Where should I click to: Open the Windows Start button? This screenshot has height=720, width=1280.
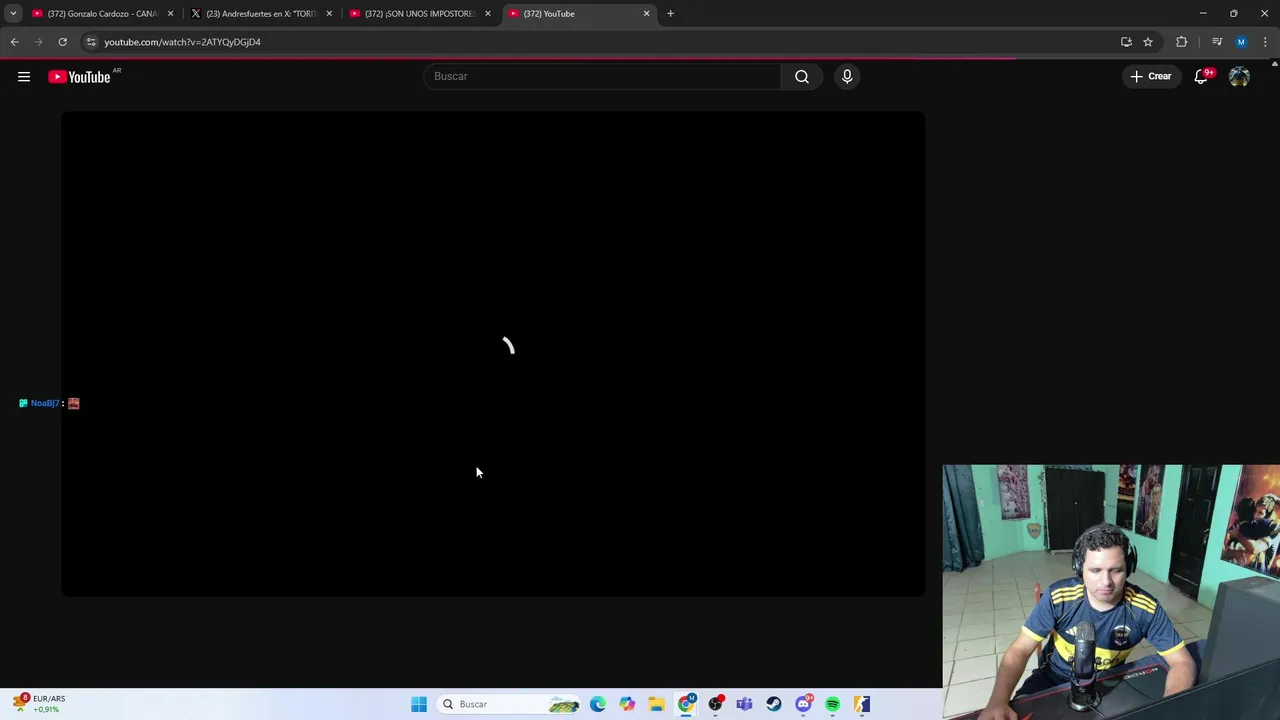[419, 704]
